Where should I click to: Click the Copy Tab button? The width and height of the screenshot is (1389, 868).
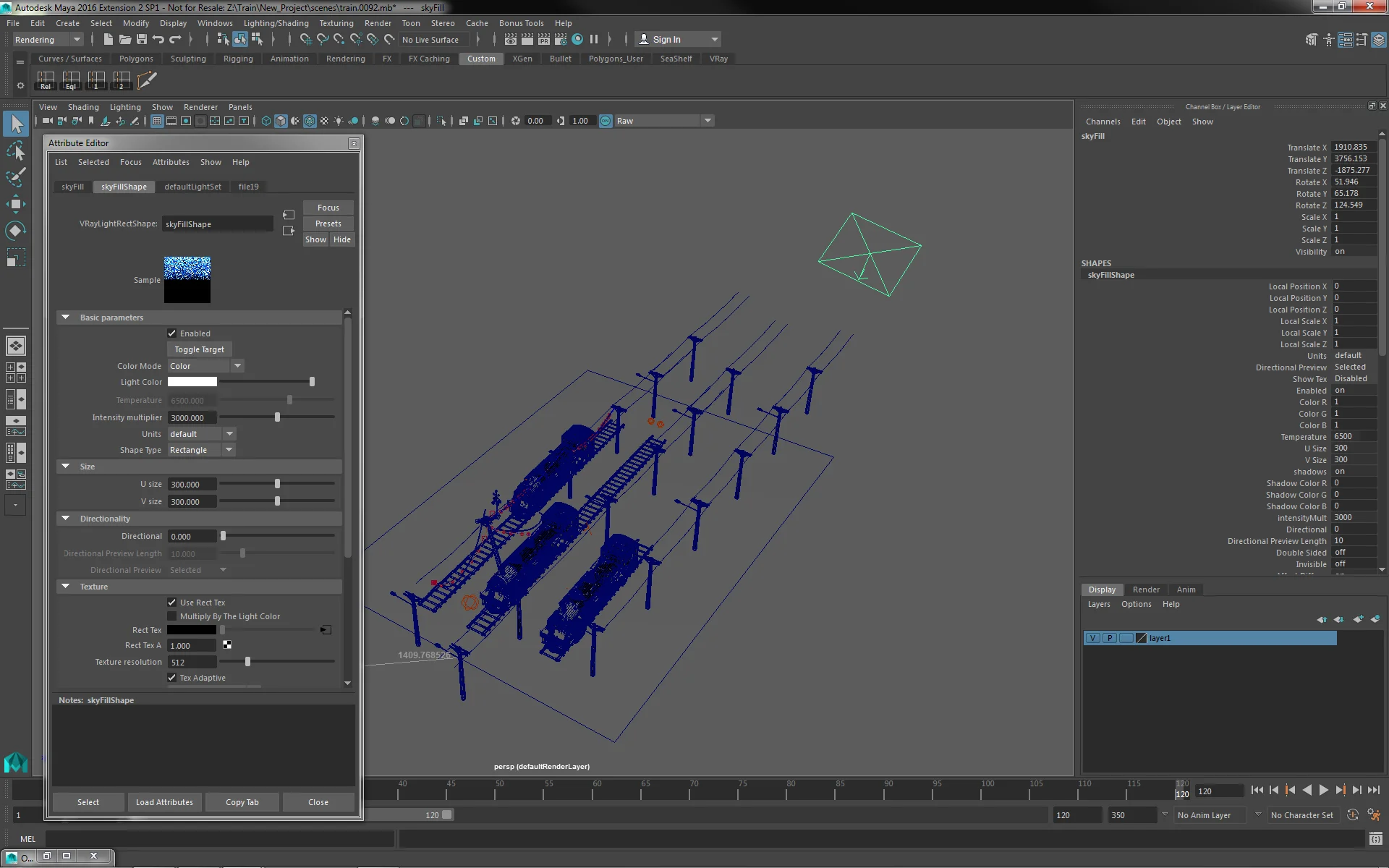pos(242,802)
